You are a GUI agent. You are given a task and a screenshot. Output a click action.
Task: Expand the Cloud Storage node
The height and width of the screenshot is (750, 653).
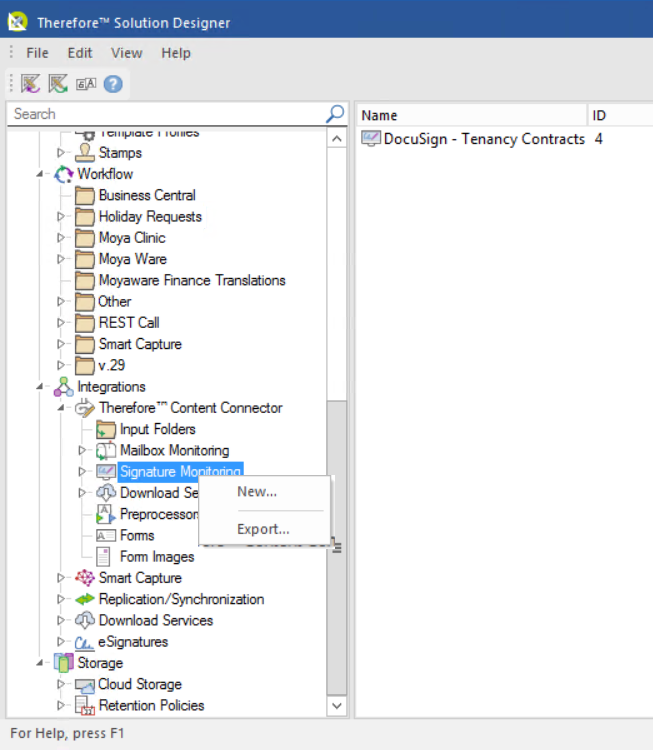tap(61, 684)
